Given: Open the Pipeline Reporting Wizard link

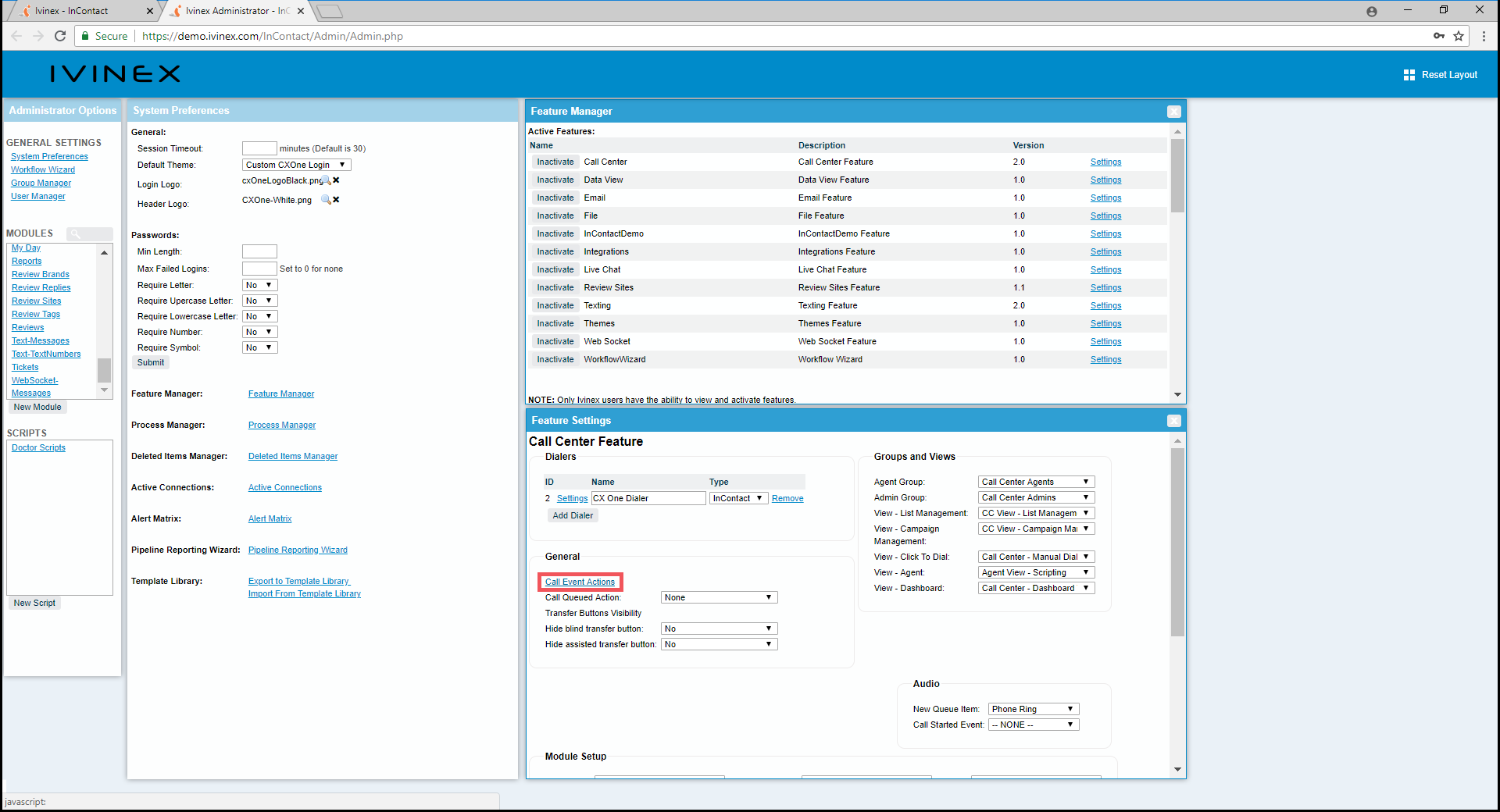Looking at the screenshot, I should coord(298,550).
